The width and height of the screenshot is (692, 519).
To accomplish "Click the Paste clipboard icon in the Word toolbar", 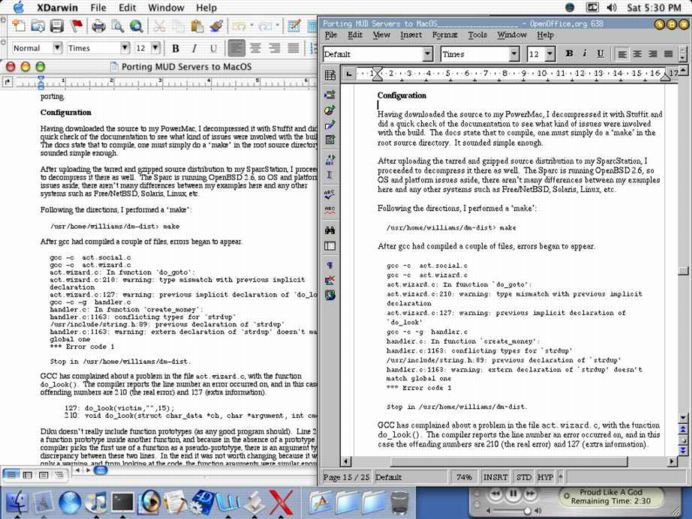I will (x=197, y=26).
